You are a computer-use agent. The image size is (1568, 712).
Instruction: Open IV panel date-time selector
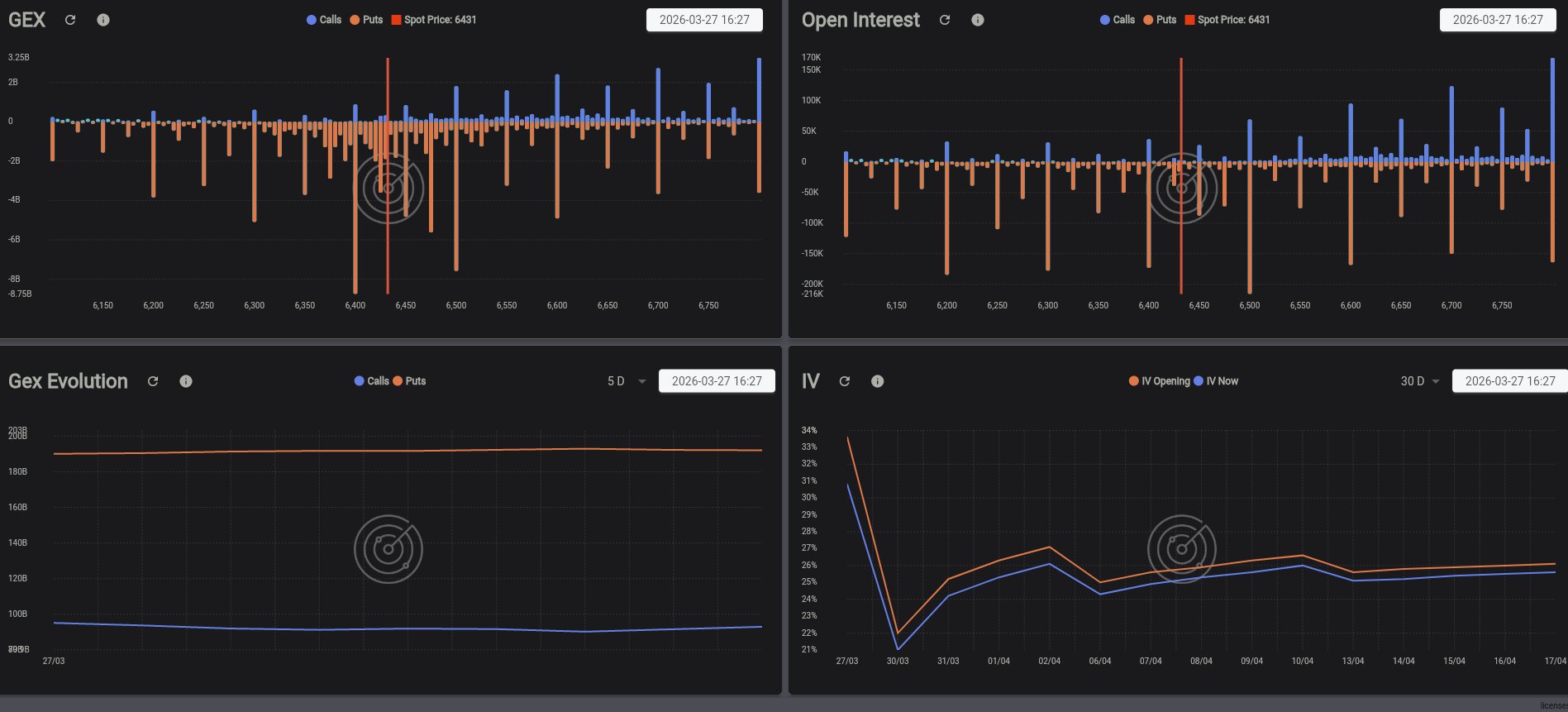coord(1510,381)
